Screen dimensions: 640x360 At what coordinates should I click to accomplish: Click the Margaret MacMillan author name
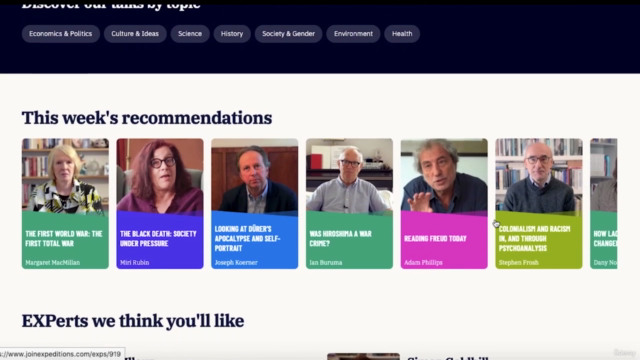click(53, 262)
